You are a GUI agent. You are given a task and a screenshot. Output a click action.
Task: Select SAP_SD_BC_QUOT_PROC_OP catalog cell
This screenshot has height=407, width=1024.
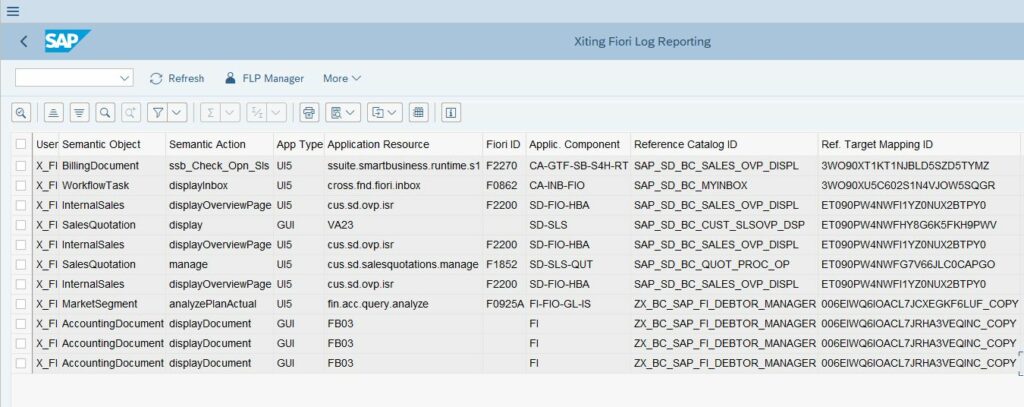(724, 265)
